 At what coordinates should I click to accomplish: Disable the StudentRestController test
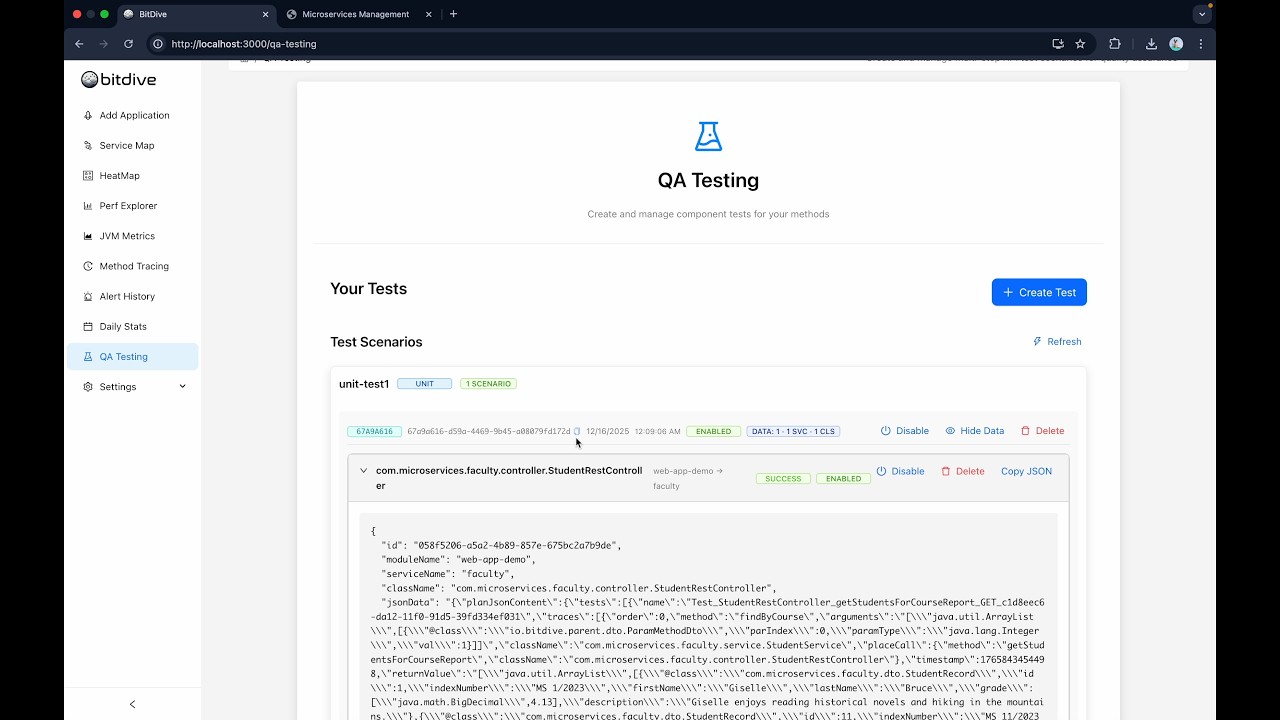[900, 471]
